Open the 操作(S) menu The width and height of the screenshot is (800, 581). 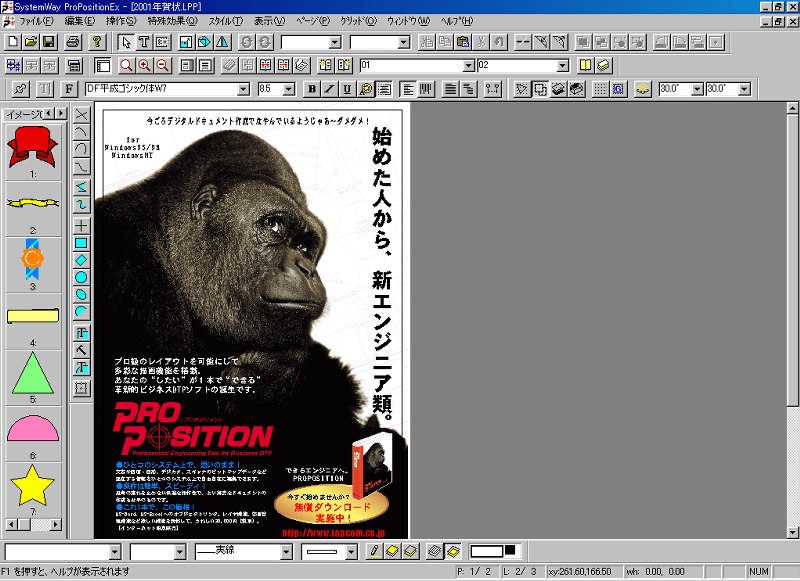121,21
